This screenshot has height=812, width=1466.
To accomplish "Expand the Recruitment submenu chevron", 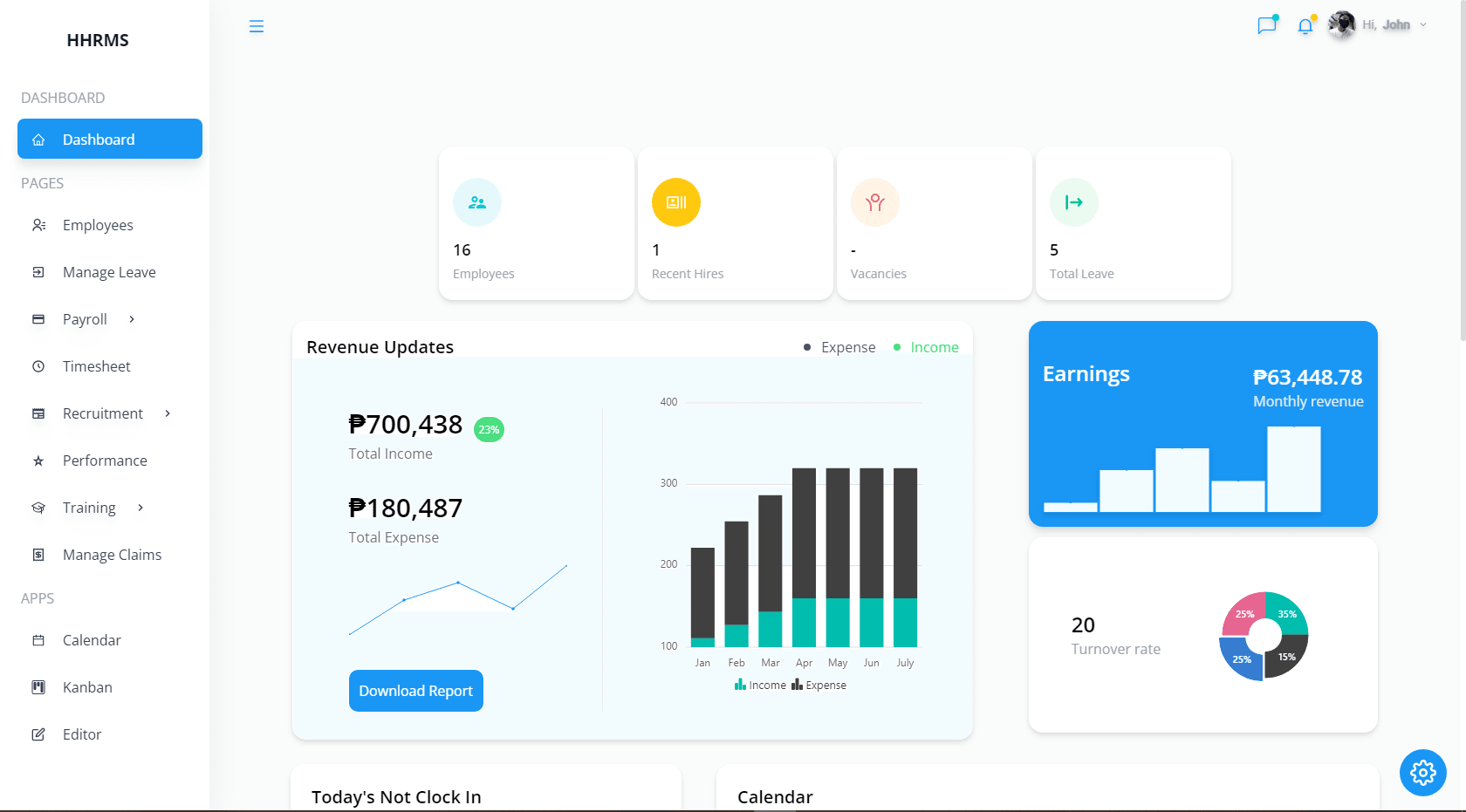I will [168, 413].
